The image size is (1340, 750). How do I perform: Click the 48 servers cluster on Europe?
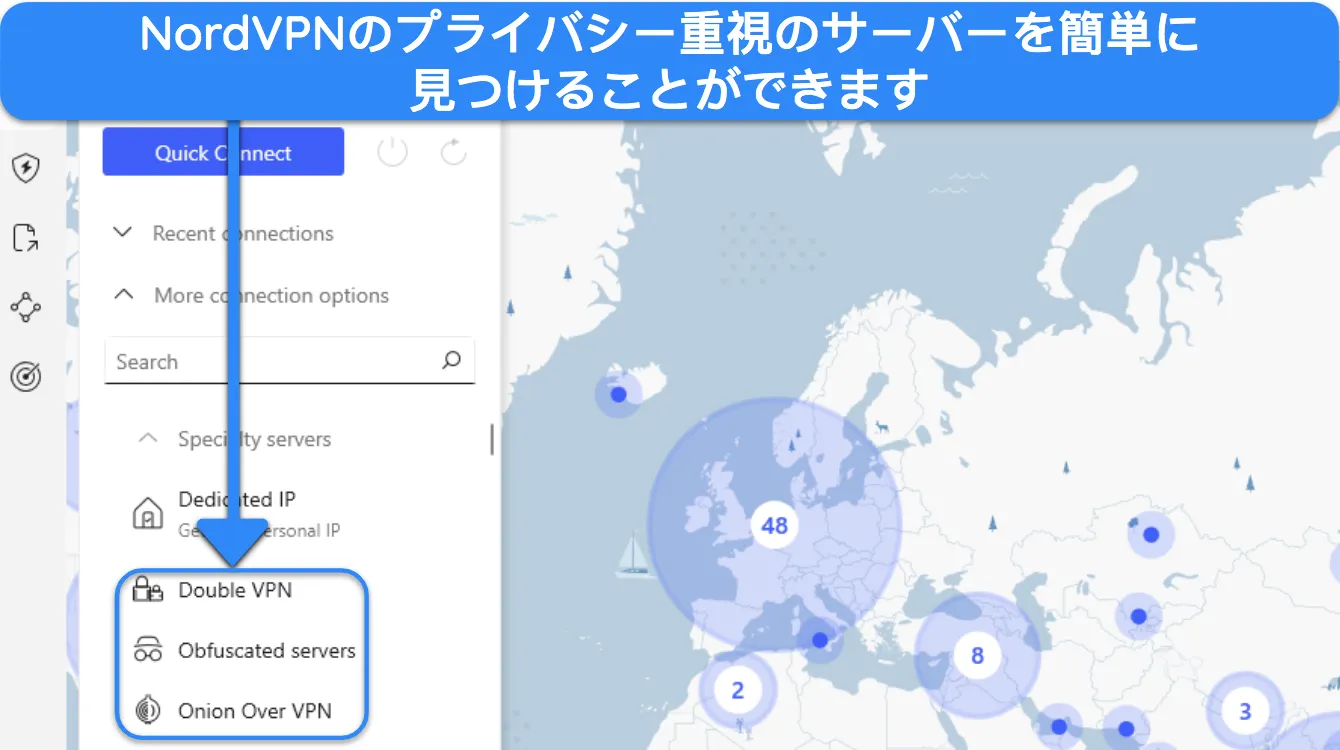774,525
